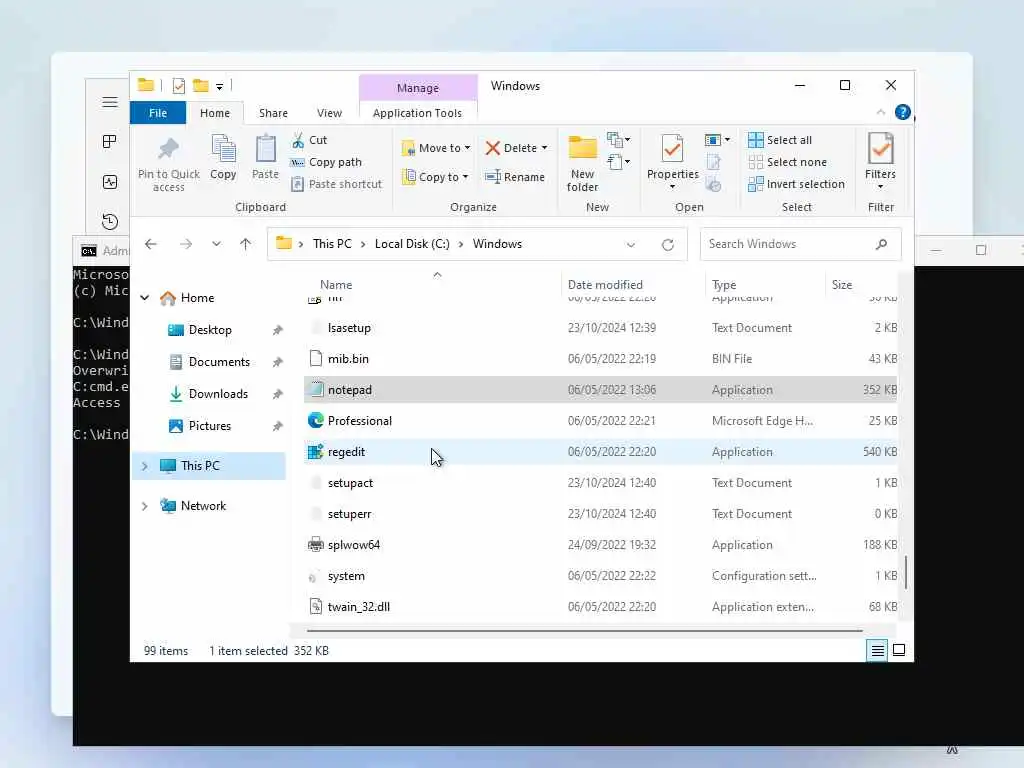Sort by Name column header
This screenshot has width=1024, height=768.
coord(336,285)
